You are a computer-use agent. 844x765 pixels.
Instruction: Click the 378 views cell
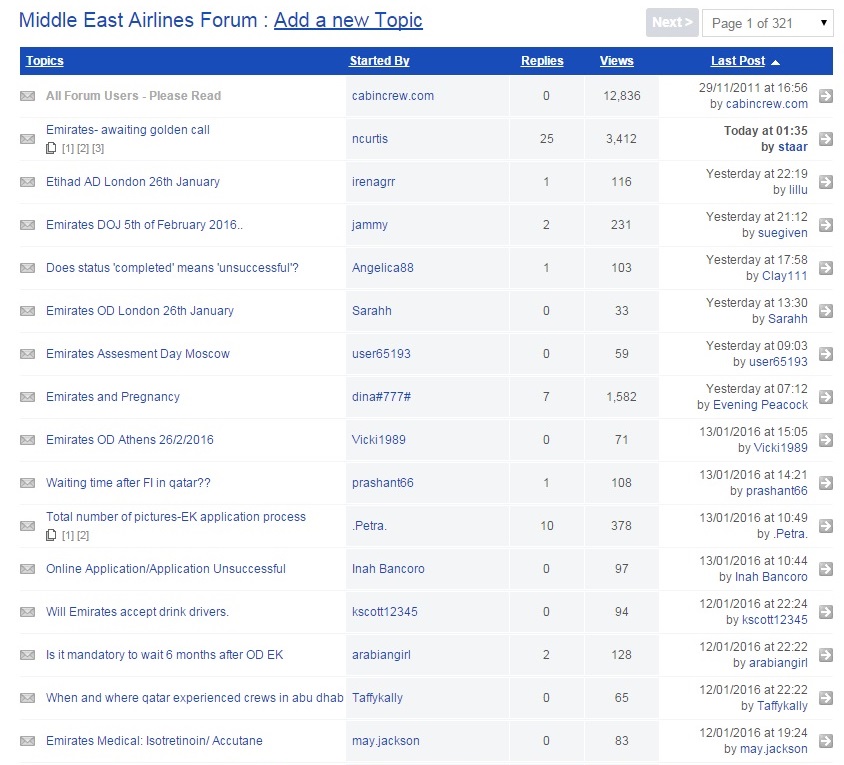[621, 526]
